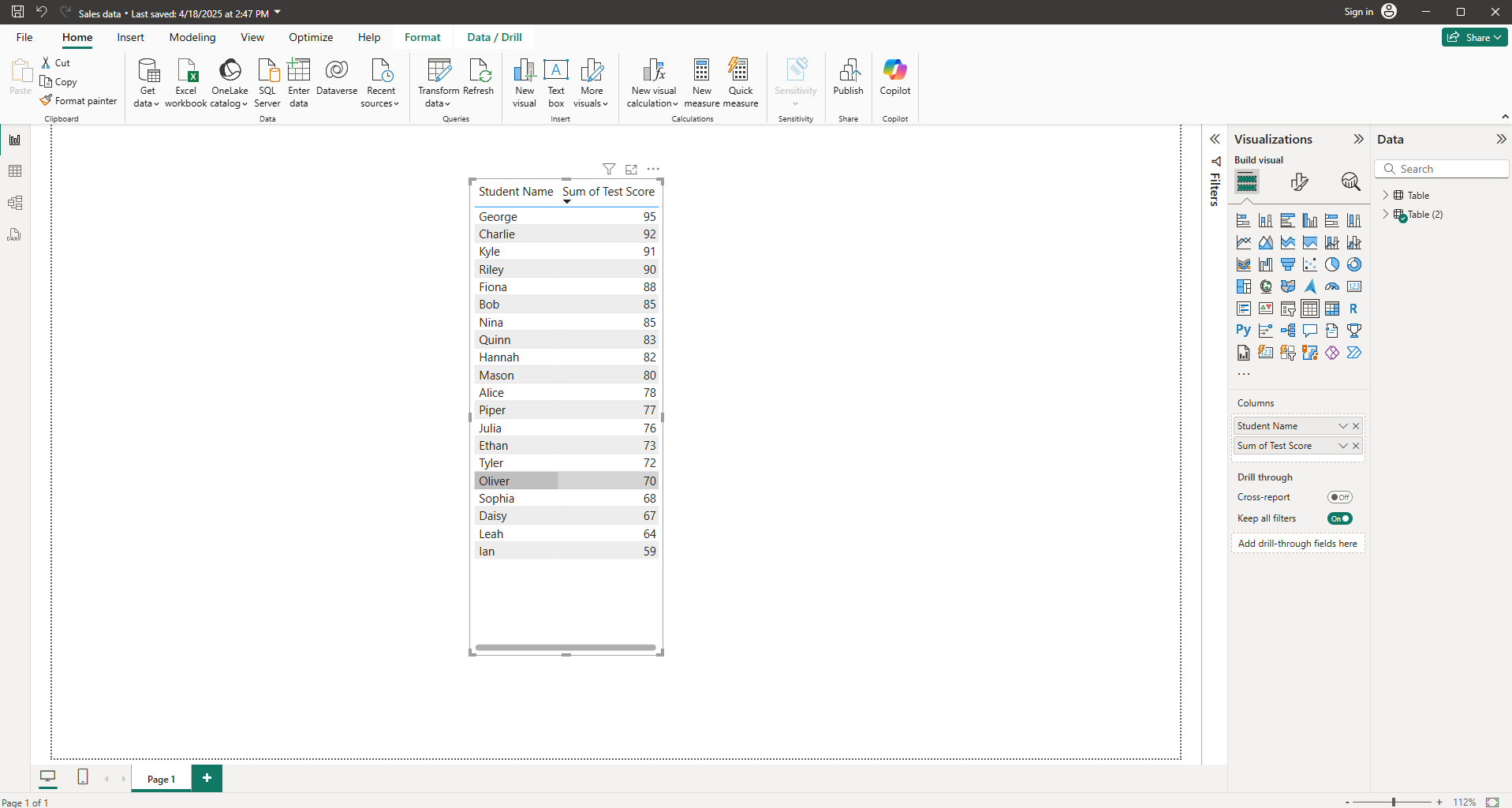Image resolution: width=1512 pixels, height=808 pixels.
Task: Select the pie chart visualization icon
Action: [x=1332, y=264]
